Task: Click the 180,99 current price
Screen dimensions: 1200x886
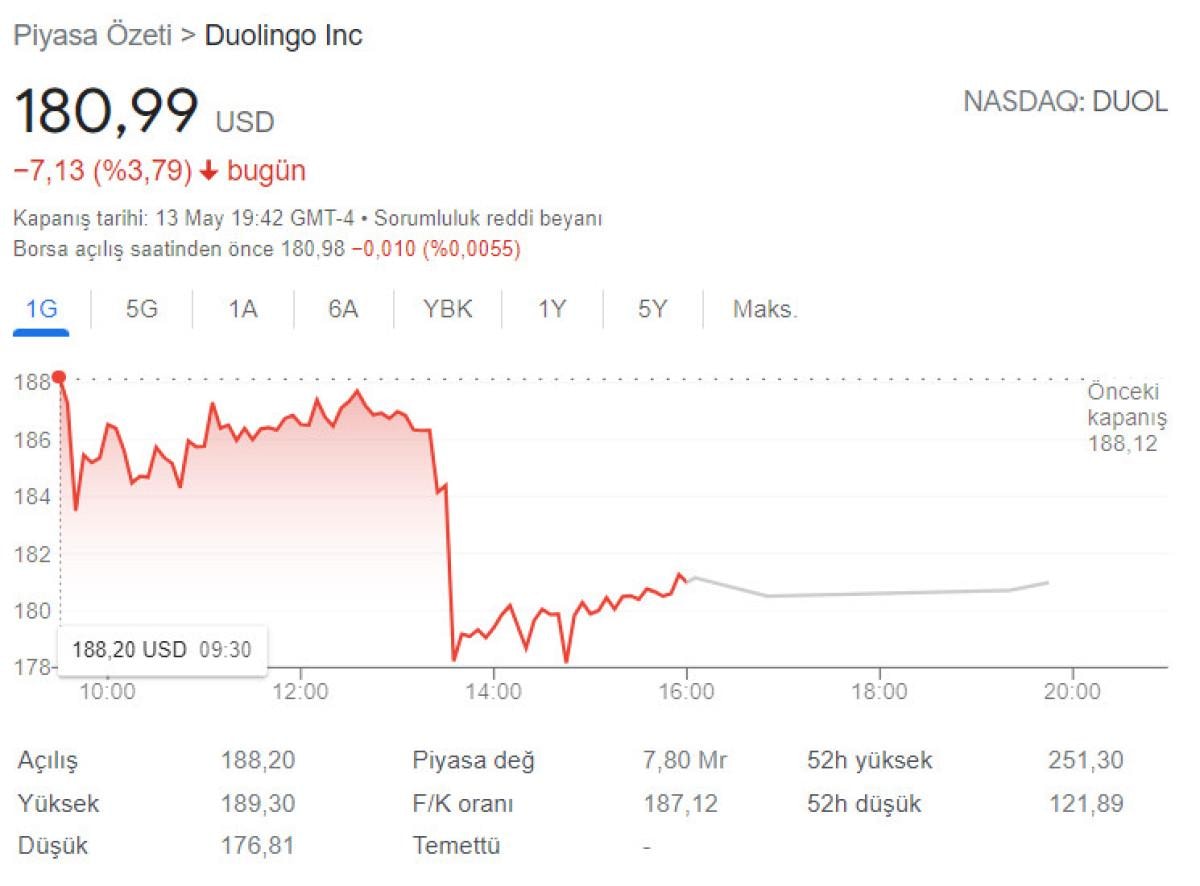Action: click(x=105, y=111)
